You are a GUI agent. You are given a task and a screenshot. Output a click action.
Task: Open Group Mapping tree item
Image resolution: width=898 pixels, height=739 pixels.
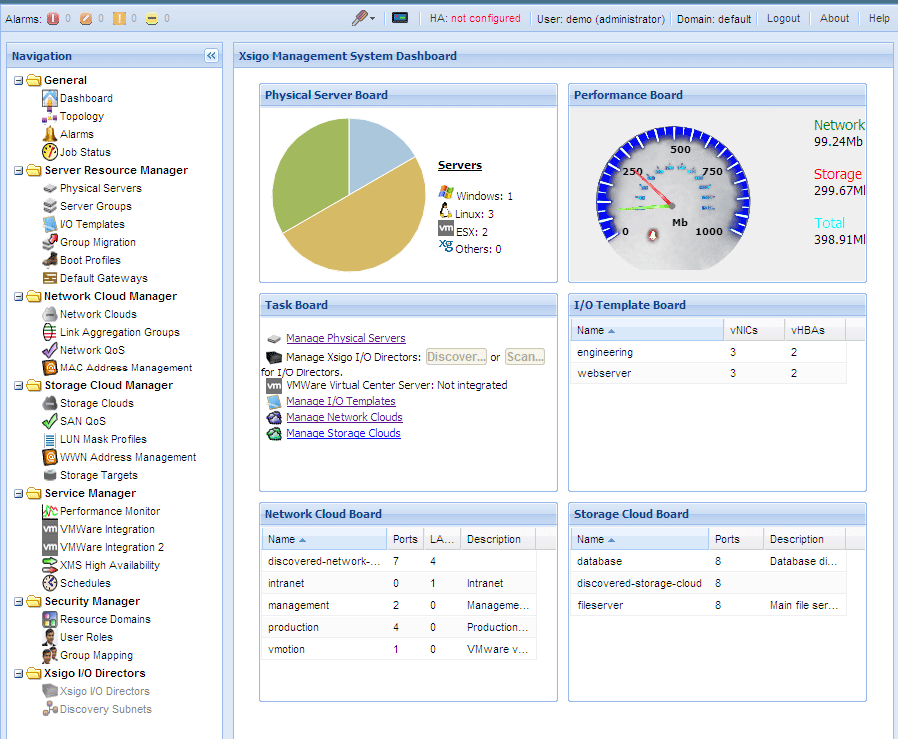(x=96, y=655)
